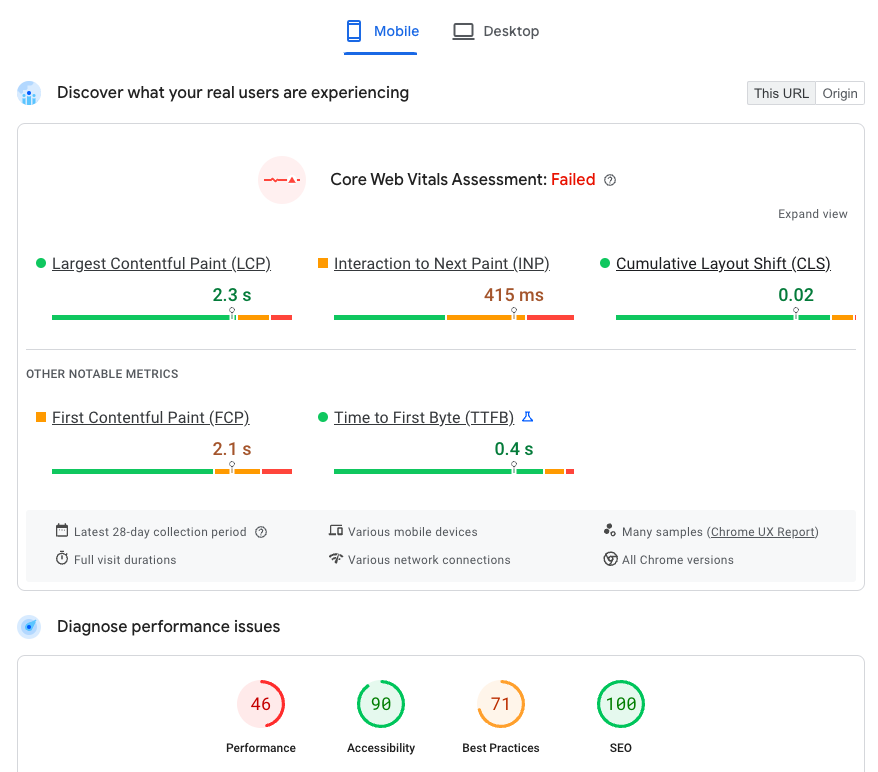Click the Chrome icon by All Chrome versions
878x772 pixels.
pos(610,559)
